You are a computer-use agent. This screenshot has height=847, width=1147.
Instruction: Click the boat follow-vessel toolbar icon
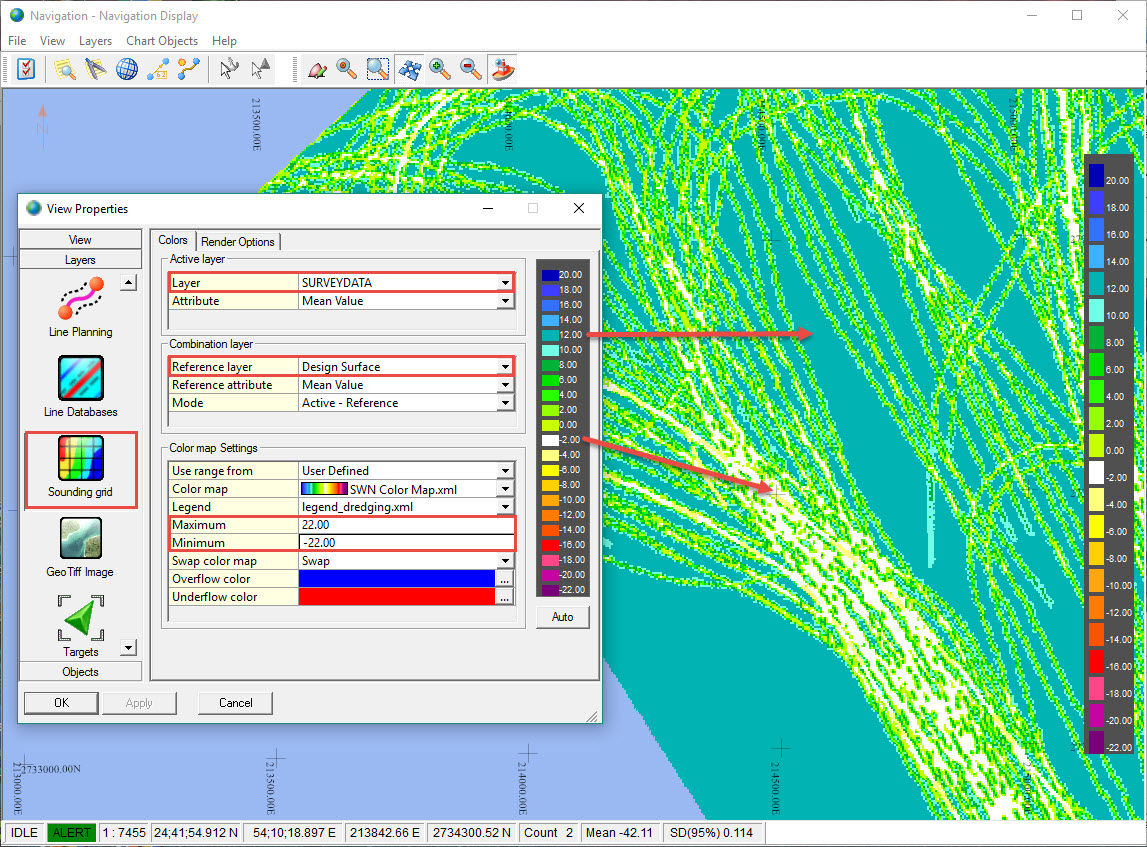click(502, 69)
